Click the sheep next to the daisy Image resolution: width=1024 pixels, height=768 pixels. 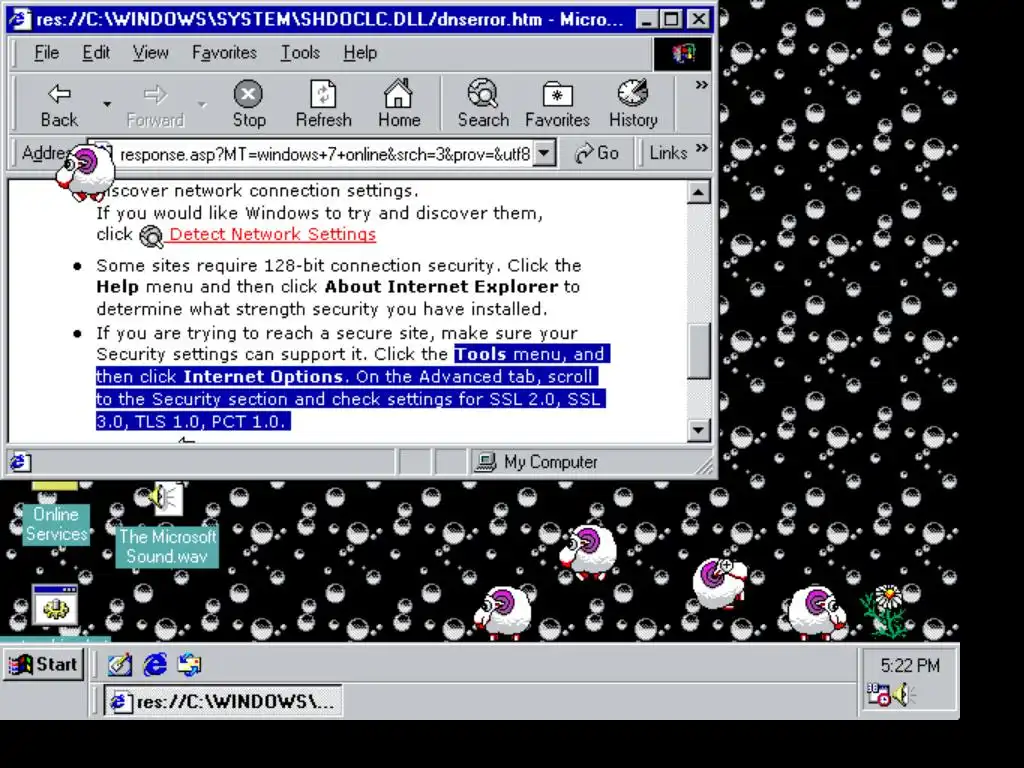point(816,613)
